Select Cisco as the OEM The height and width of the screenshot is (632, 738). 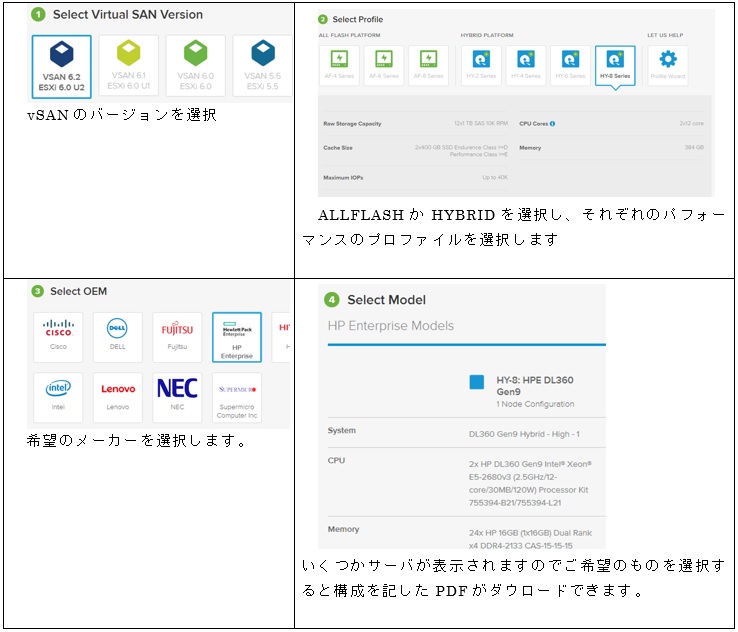(58, 337)
